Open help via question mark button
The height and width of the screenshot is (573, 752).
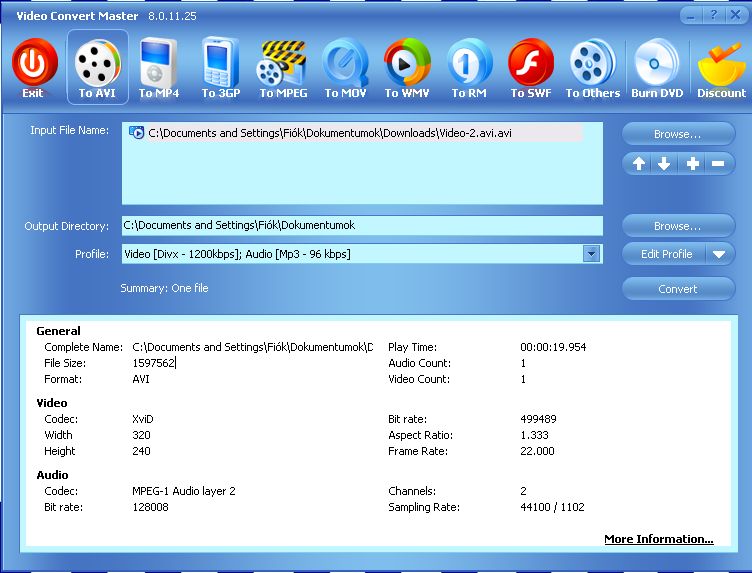713,15
